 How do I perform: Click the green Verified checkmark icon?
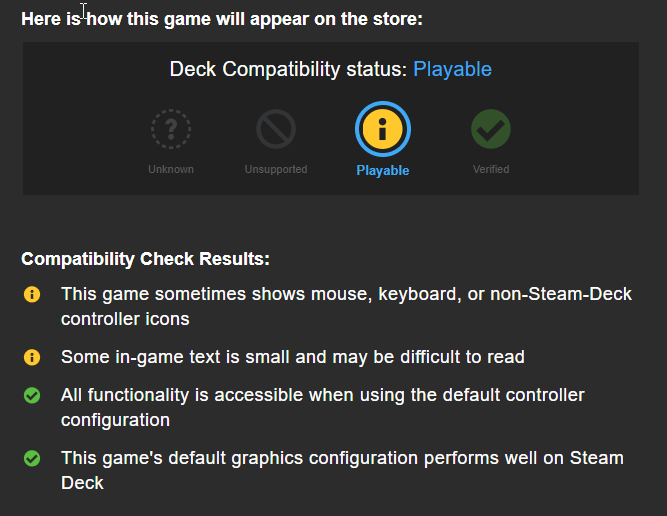pyautogui.click(x=491, y=129)
